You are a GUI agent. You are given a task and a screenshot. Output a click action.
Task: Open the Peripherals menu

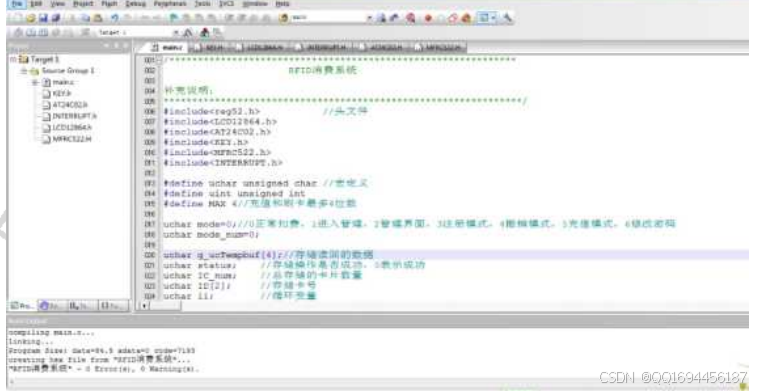tap(170, 3)
